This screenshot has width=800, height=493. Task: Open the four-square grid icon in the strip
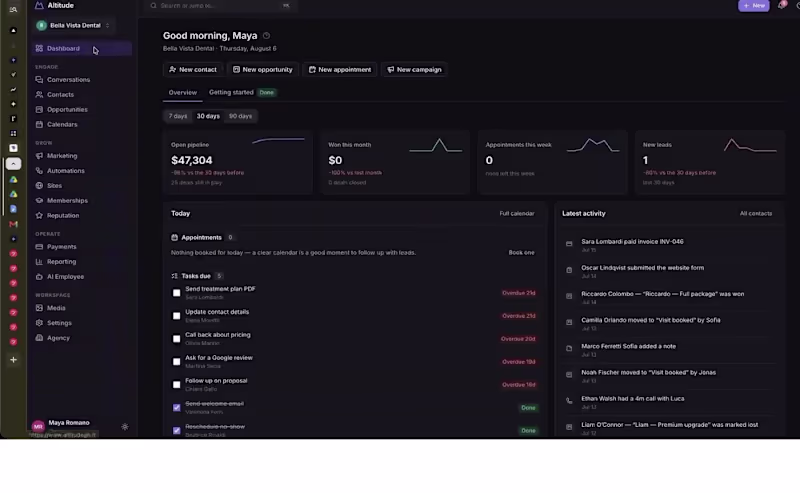(x=13, y=134)
